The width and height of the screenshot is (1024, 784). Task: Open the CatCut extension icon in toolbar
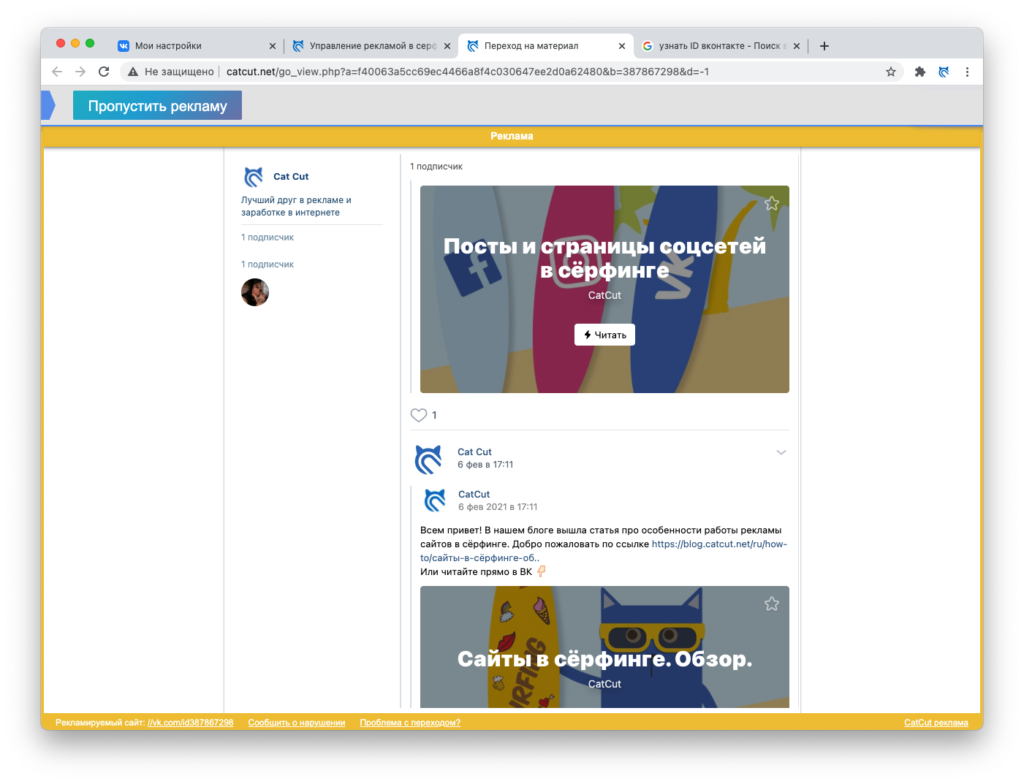point(944,72)
